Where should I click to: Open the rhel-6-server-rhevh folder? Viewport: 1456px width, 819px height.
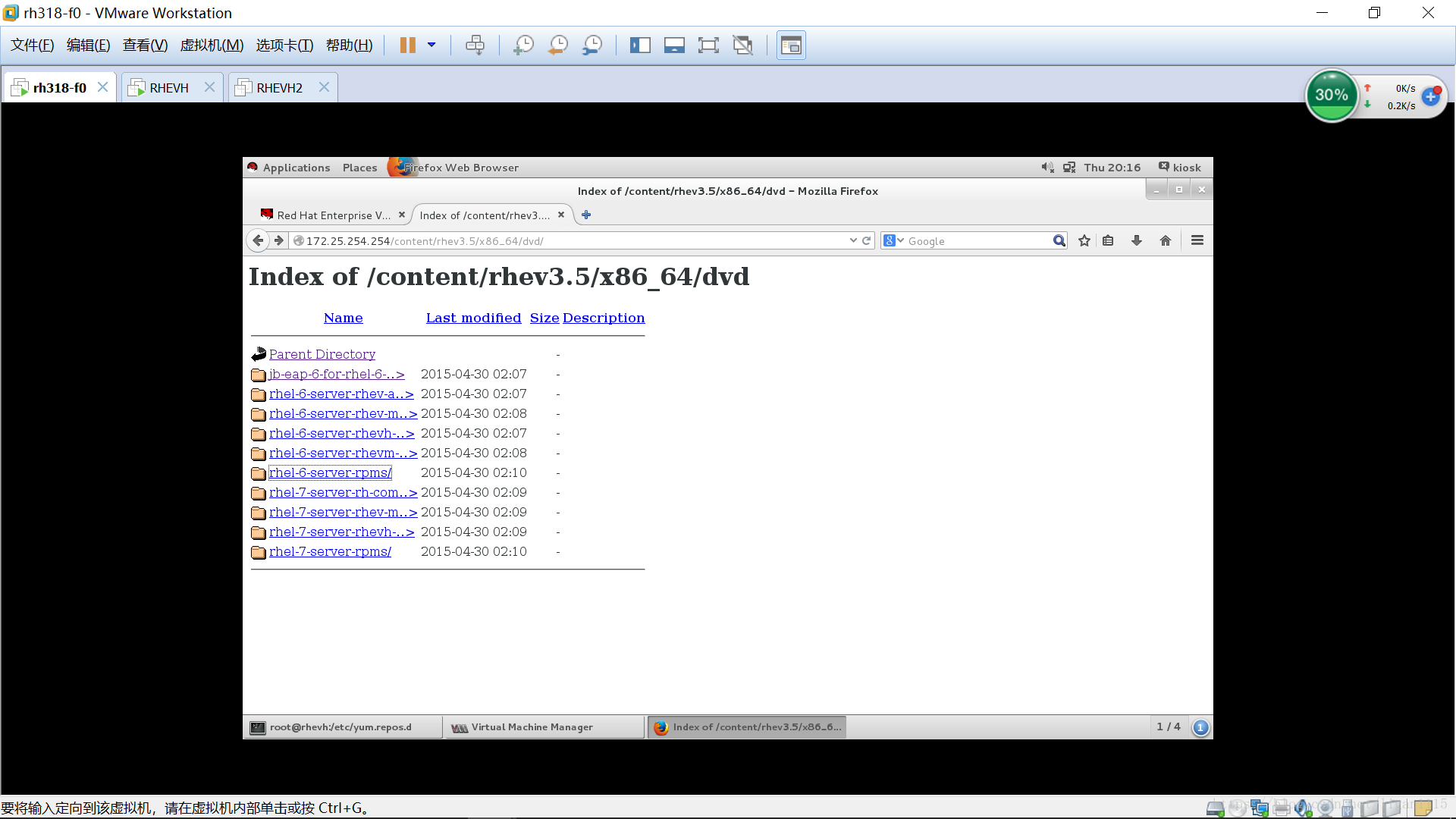(341, 433)
